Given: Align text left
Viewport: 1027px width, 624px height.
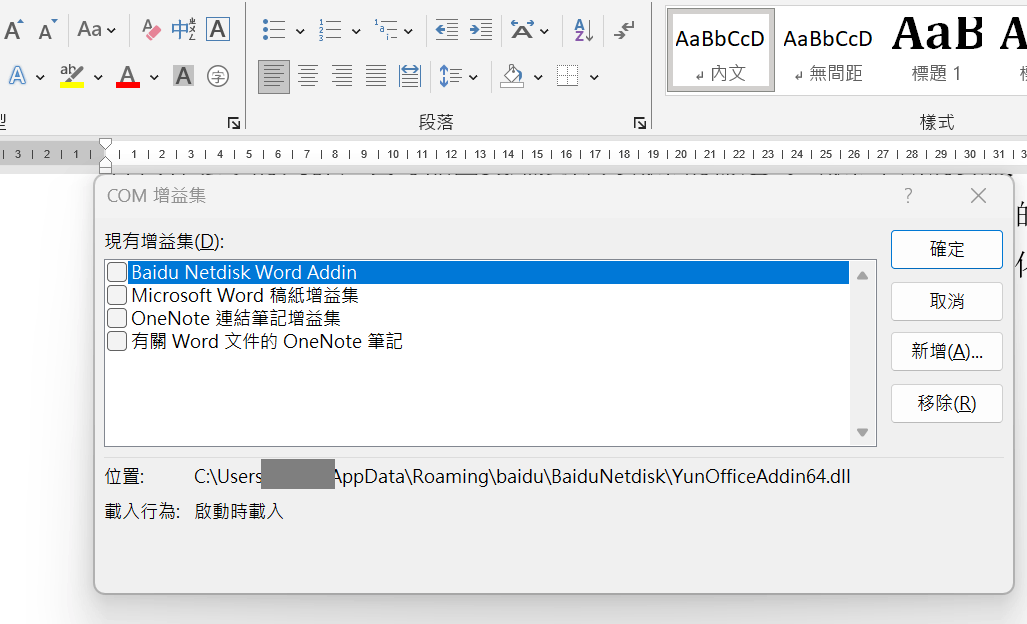Looking at the screenshot, I should 274,77.
